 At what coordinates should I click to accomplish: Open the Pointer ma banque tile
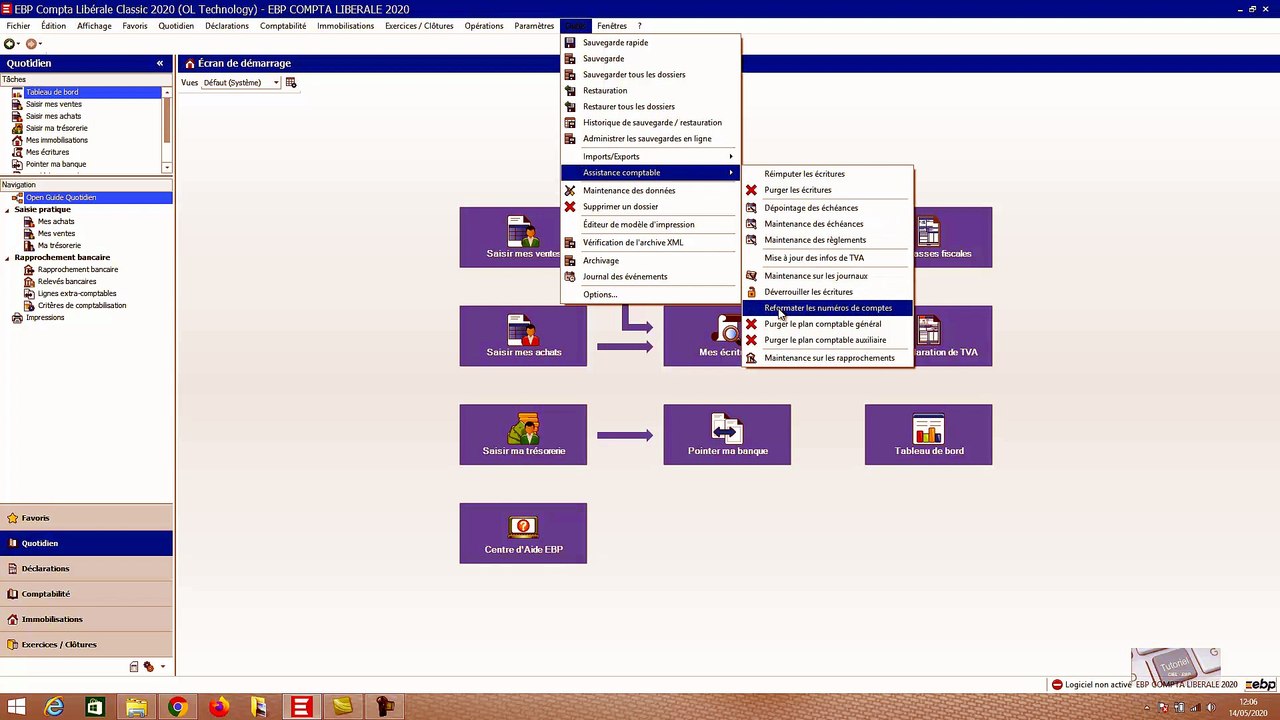[727, 434]
